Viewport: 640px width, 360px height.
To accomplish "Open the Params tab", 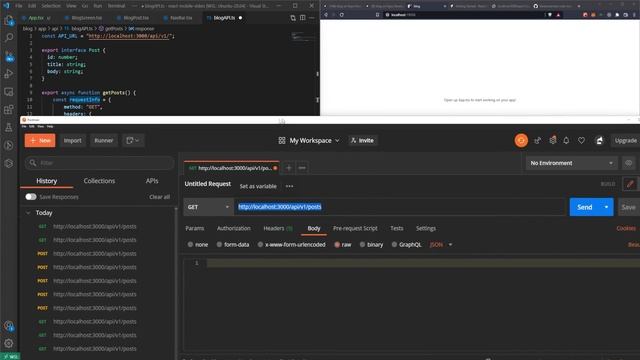I will 195,228.
